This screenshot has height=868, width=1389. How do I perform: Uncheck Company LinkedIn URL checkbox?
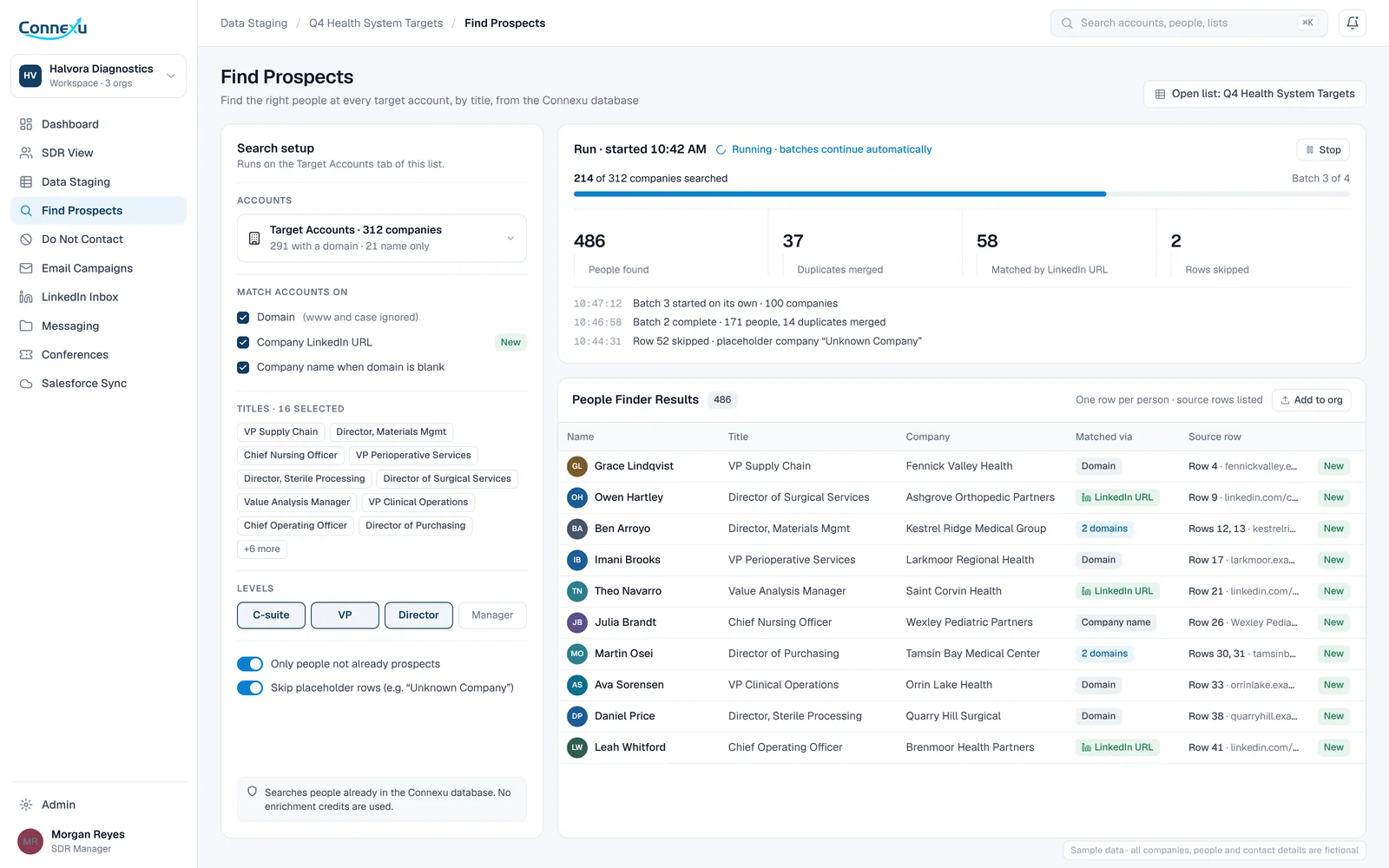coord(243,342)
